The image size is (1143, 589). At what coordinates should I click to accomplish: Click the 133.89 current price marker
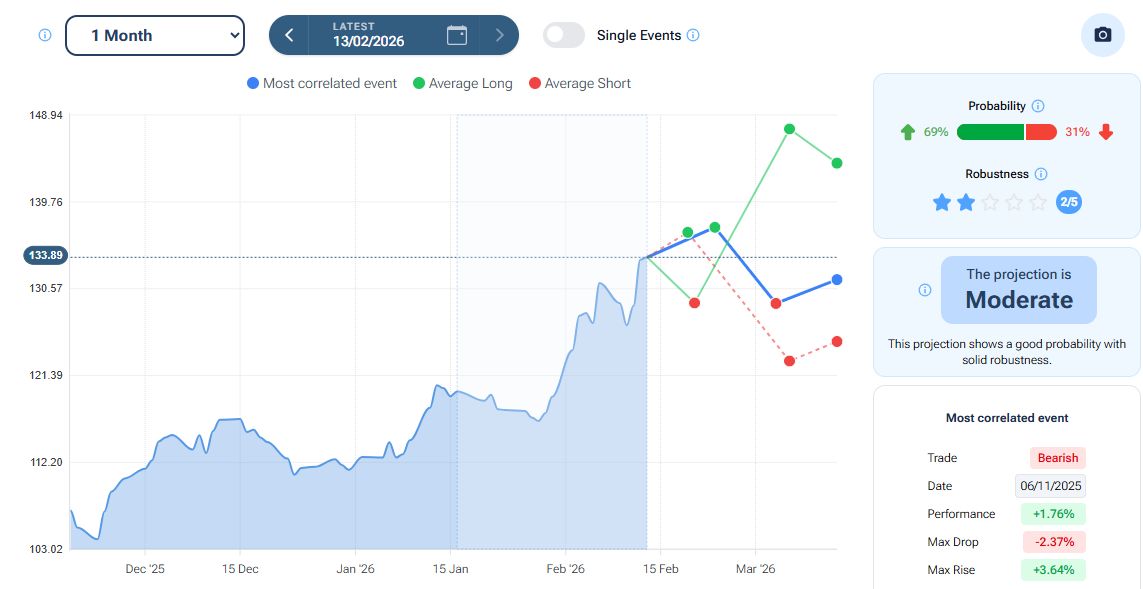coord(46,256)
